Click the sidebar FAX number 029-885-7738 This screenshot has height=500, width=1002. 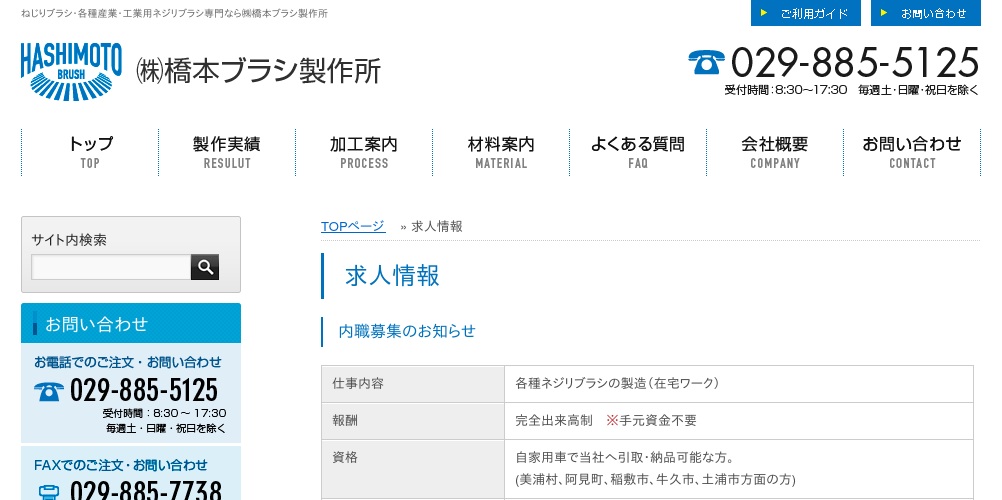(145, 491)
